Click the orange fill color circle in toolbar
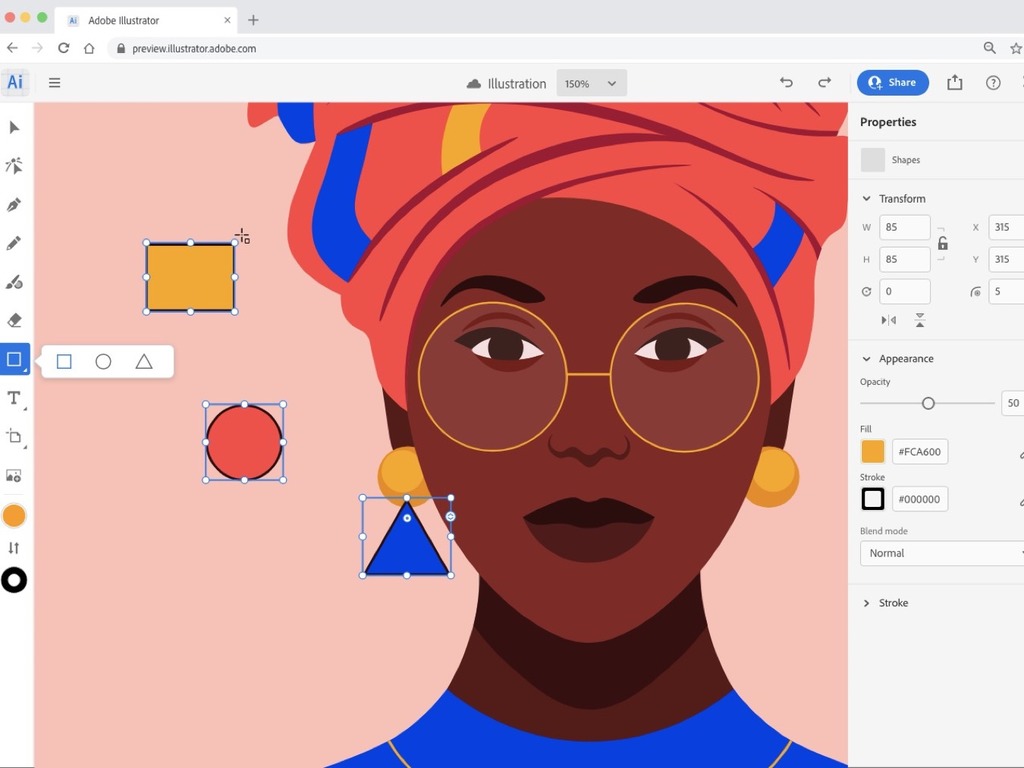 click(14, 516)
